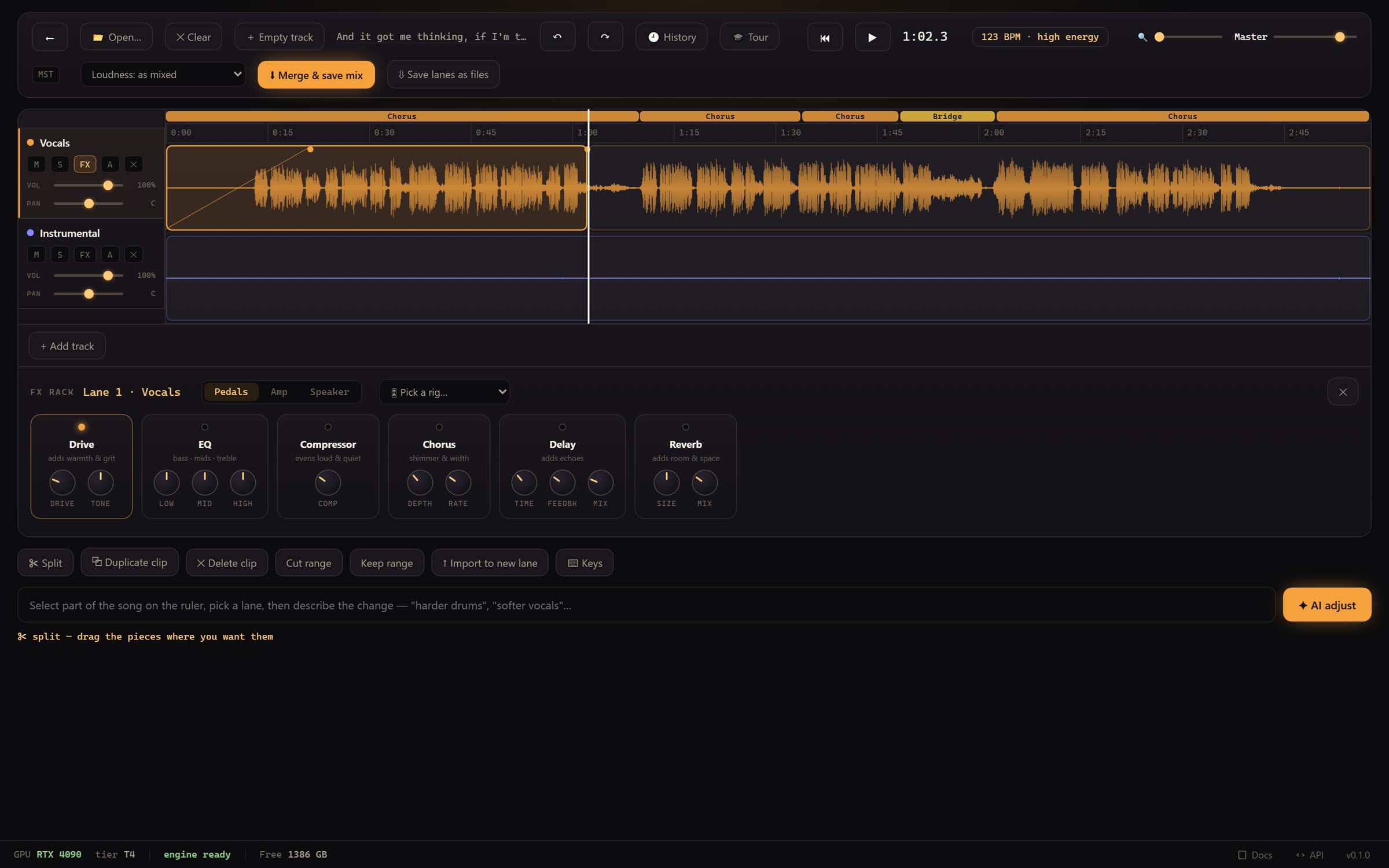The height and width of the screenshot is (868, 1389).
Task: Click the zoom magnifier icon
Action: pyautogui.click(x=1142, y=37)
